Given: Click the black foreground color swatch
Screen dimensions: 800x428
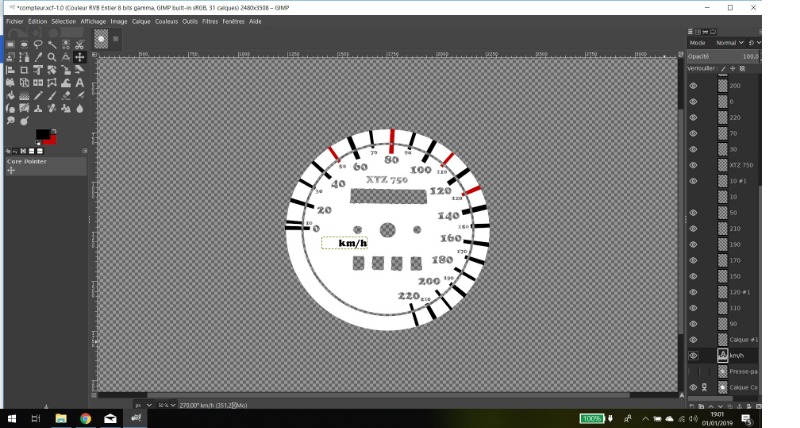Looking at the screenshot, I should (41, 134).
